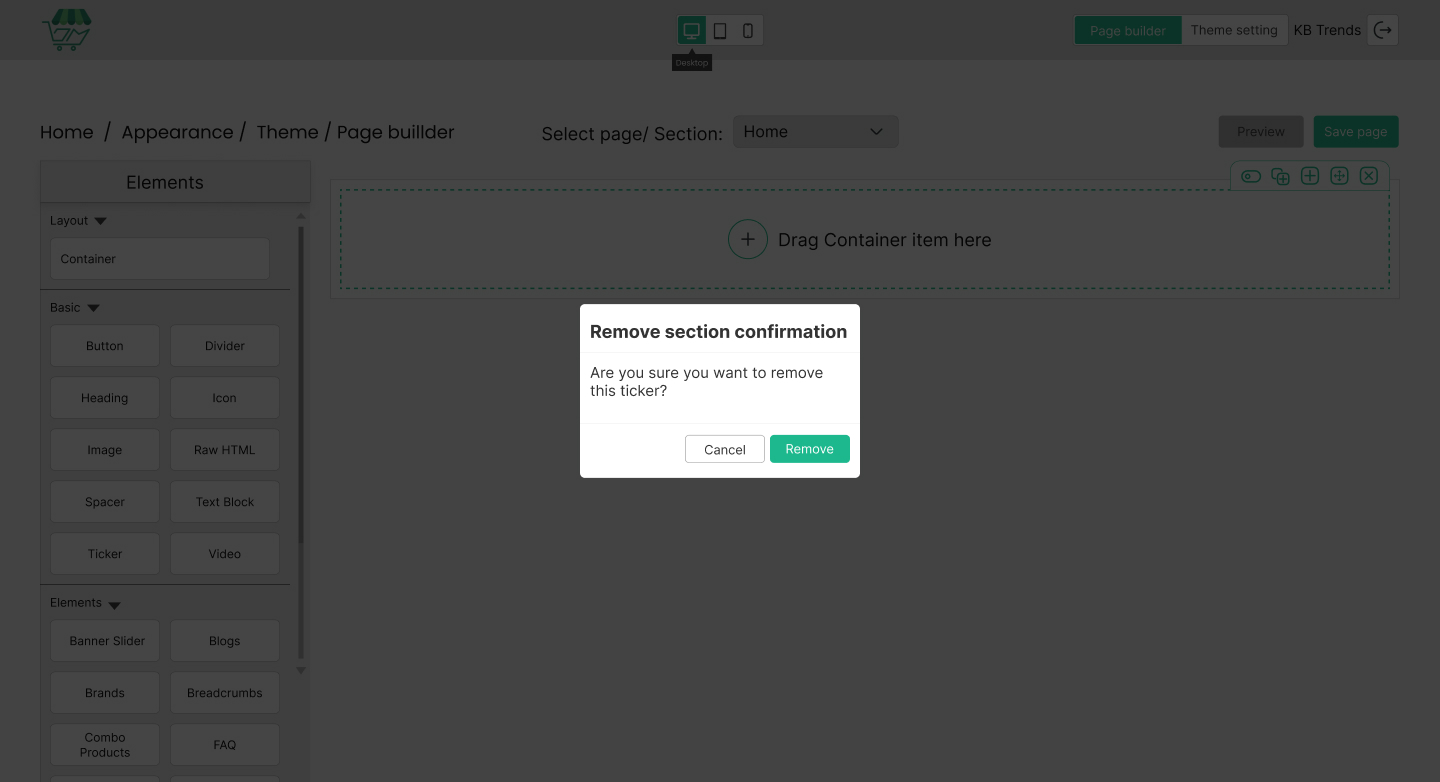Select the Raw HTML element tile
Viewport: 1440px width, 782px height.
(225, 450)
